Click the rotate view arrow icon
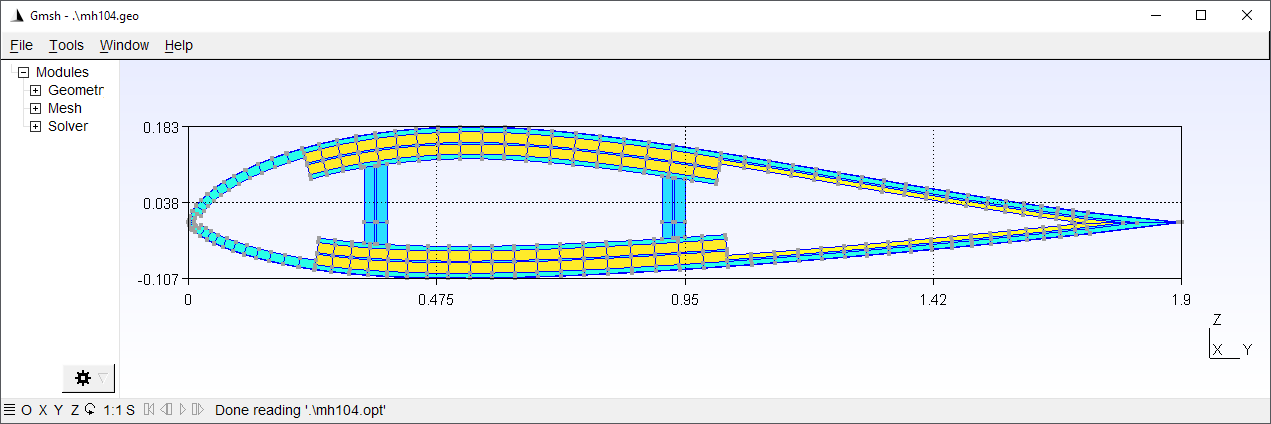 (x=90, y=409)
